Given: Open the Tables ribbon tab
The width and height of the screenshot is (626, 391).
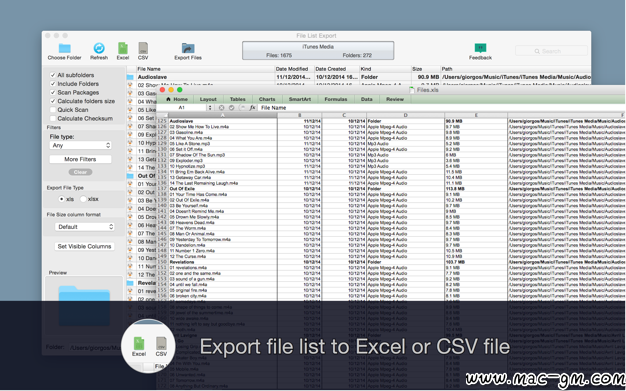Looking at the screenshot, I should [238, 99].
